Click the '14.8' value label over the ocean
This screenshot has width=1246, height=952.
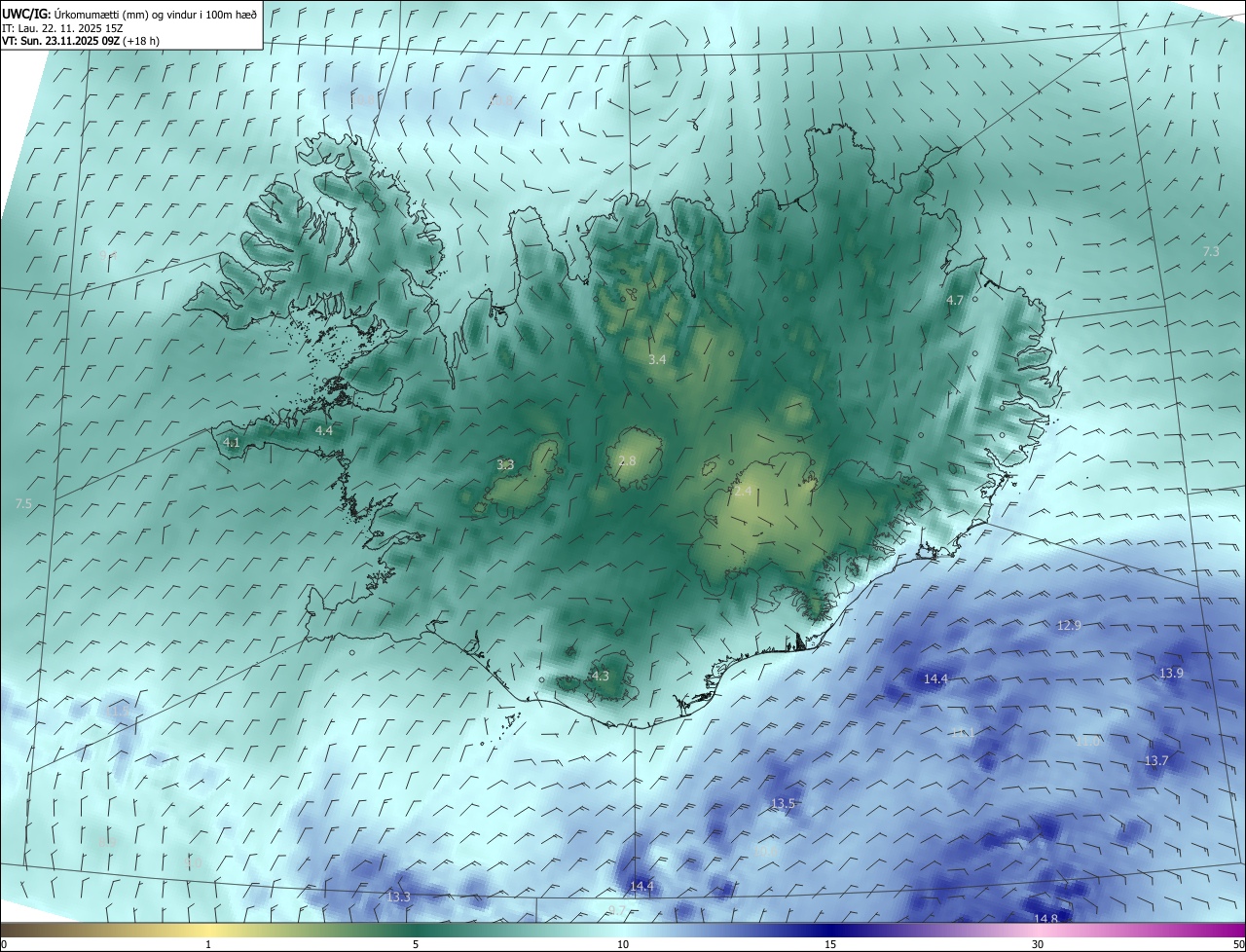(x=1045, y=918)
